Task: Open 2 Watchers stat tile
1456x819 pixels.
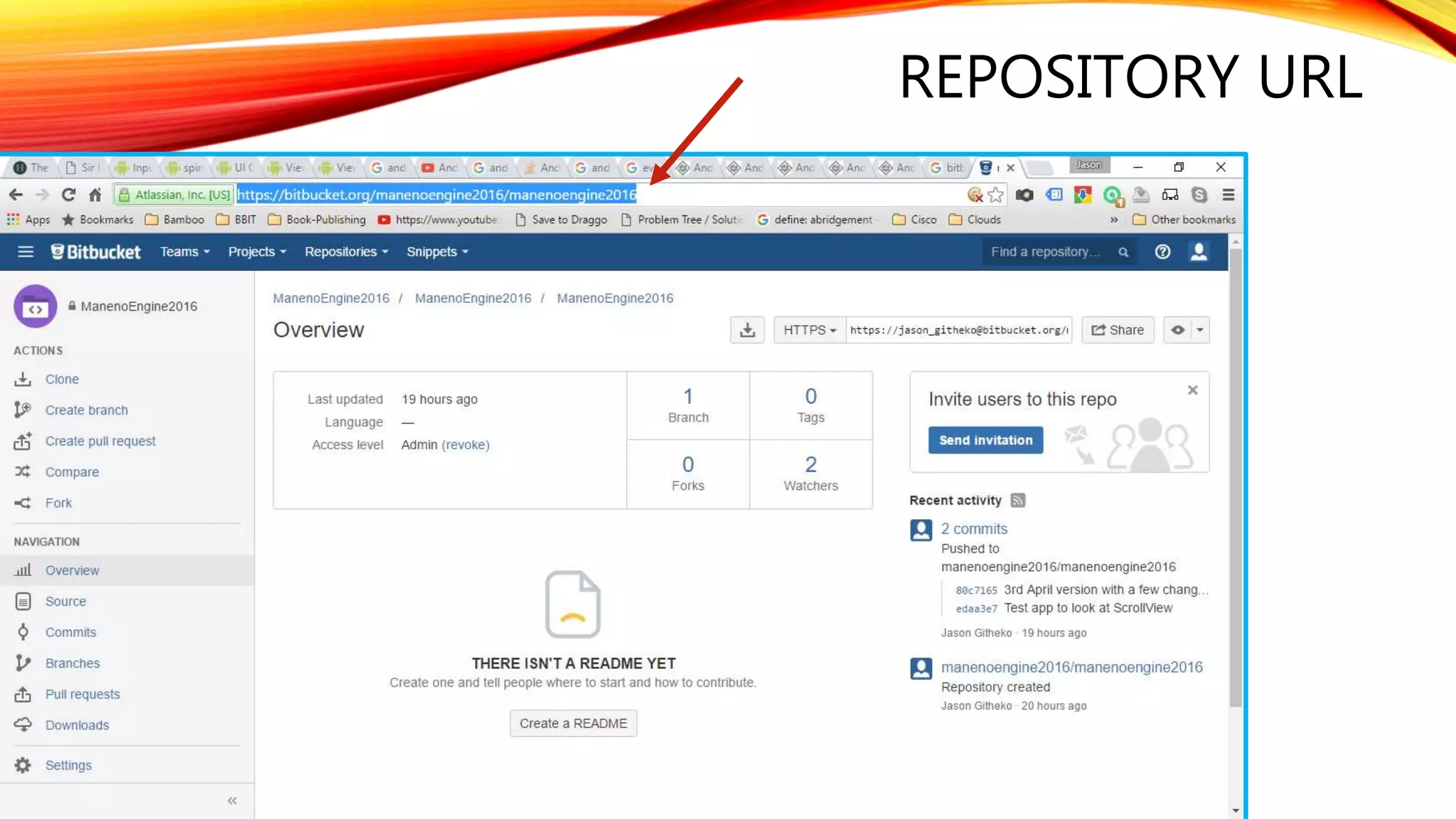Action: point(810,474)
